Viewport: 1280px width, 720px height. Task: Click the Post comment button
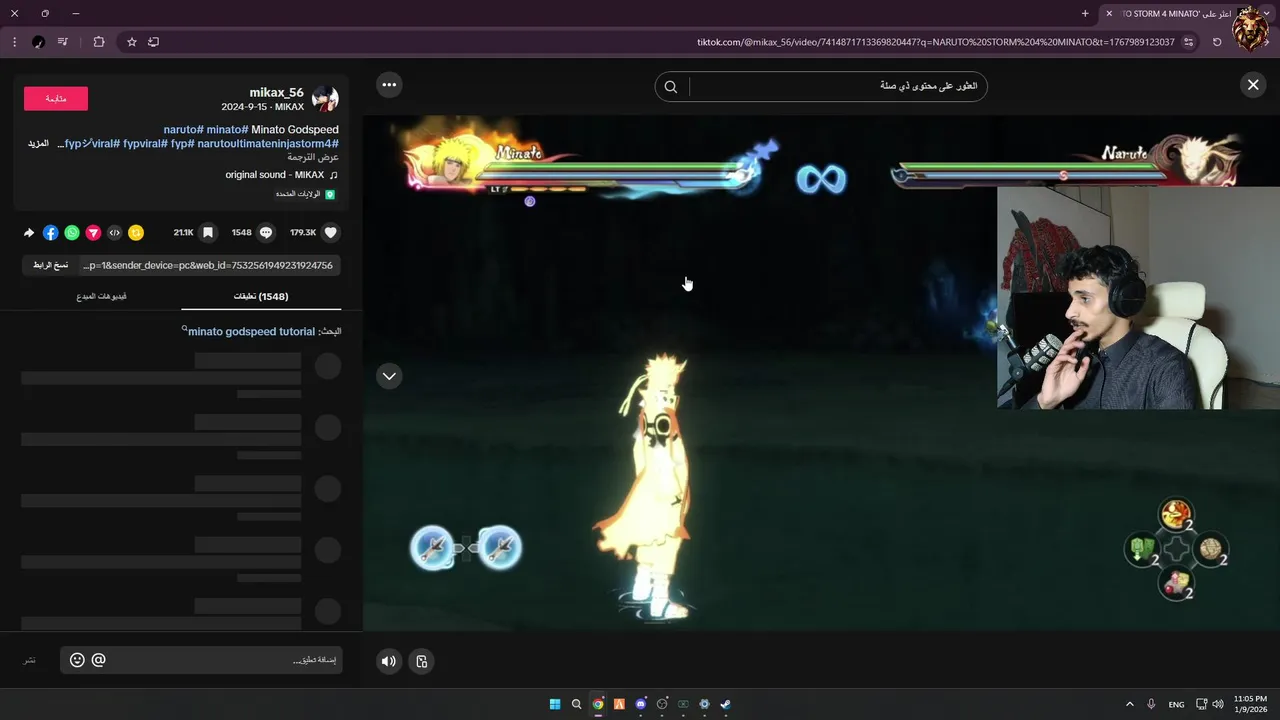[30, 660]
